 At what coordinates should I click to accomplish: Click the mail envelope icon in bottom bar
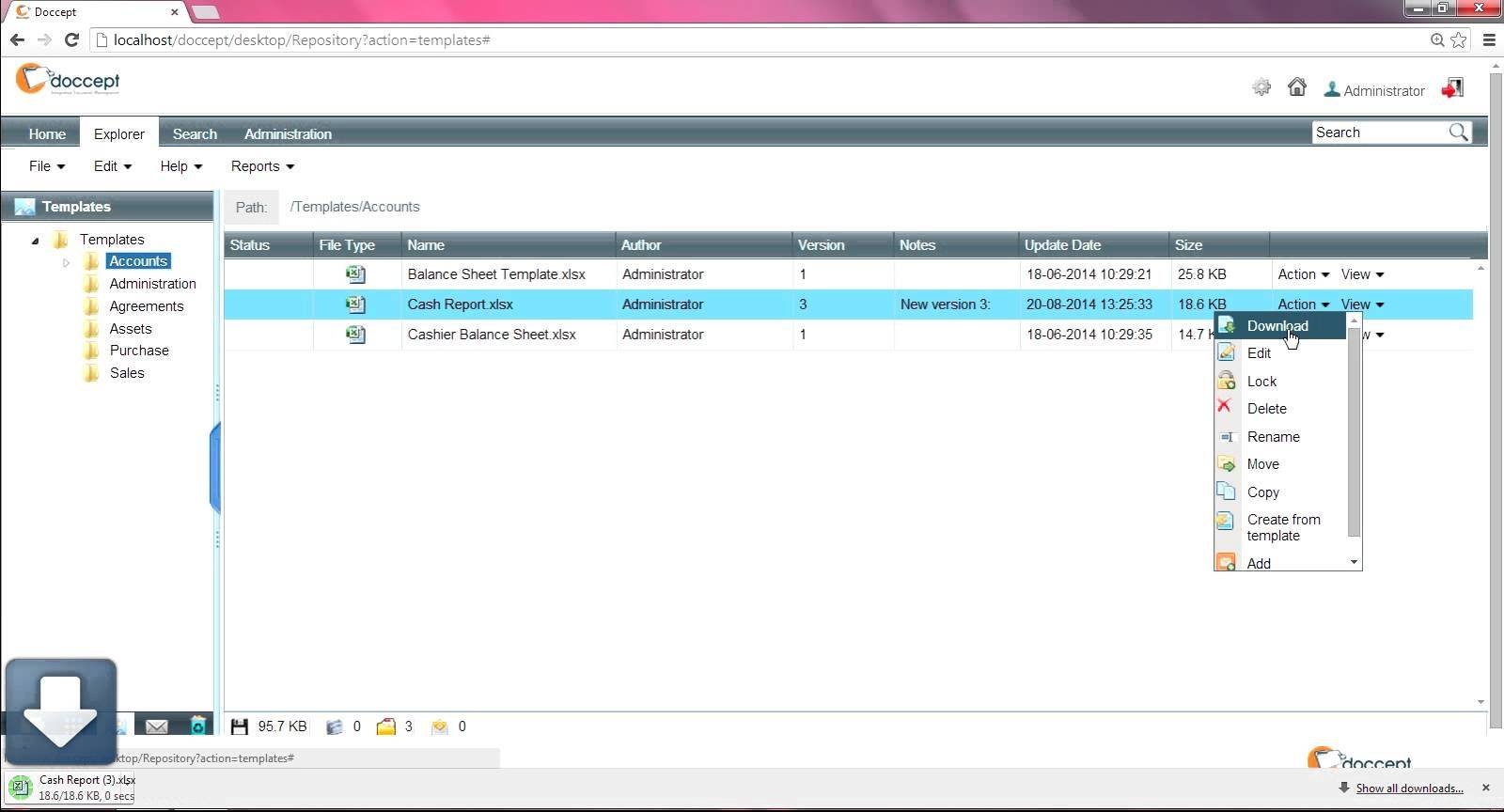[157, 726]
